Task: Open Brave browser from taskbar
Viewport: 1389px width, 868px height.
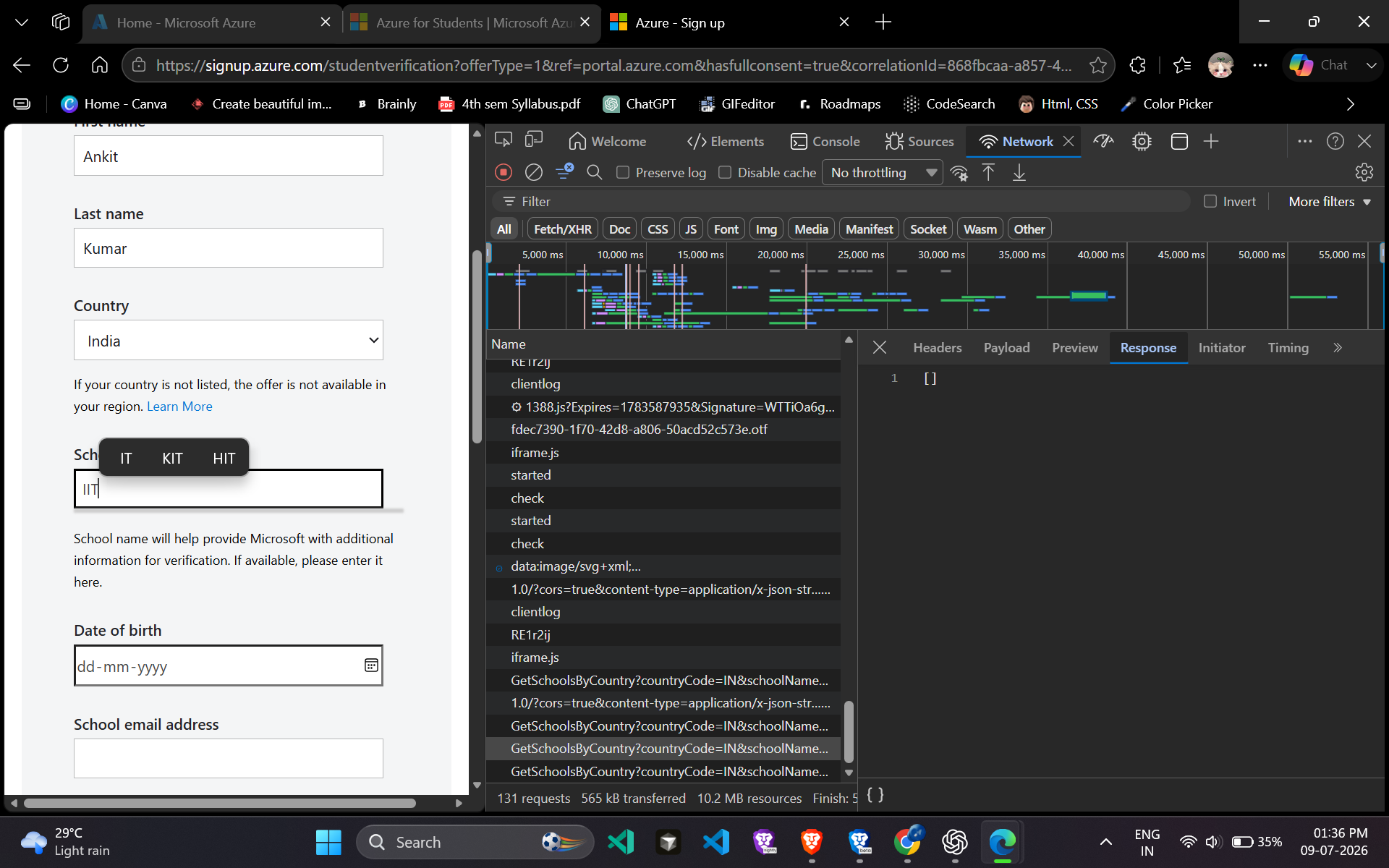Action: tap(812, 842)
